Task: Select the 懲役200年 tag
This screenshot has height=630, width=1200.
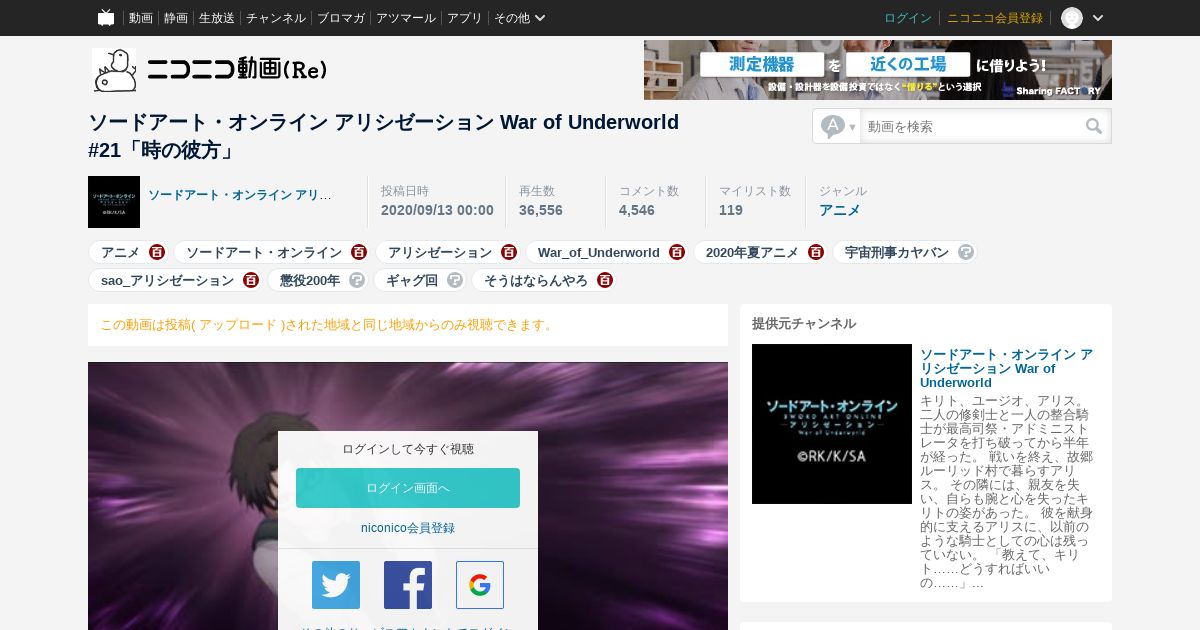Action: click(x=310, y=280)
